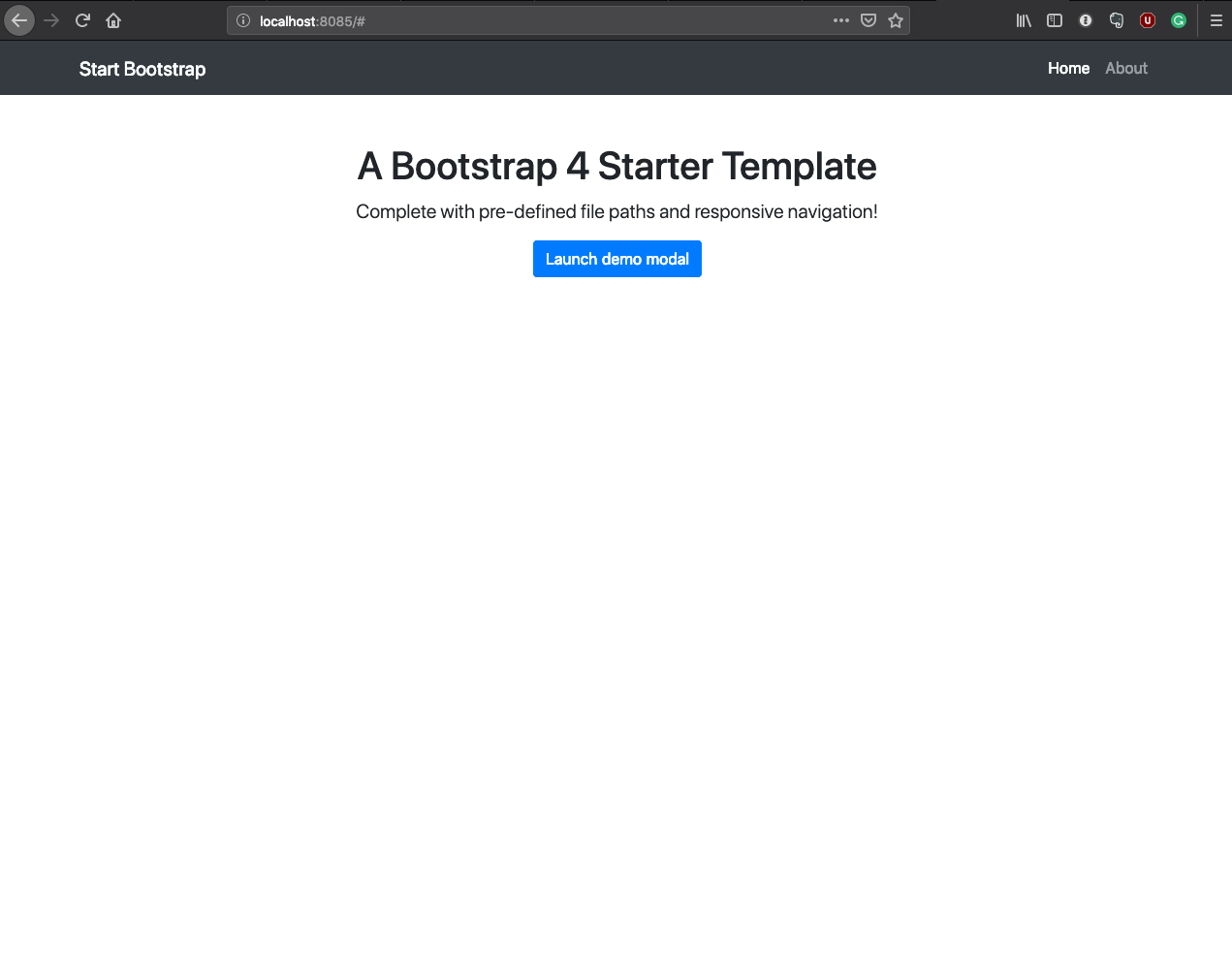Toggle the browser sidebar view
The height and width of the screenshot is (978, 1232).
[1055, 20]
